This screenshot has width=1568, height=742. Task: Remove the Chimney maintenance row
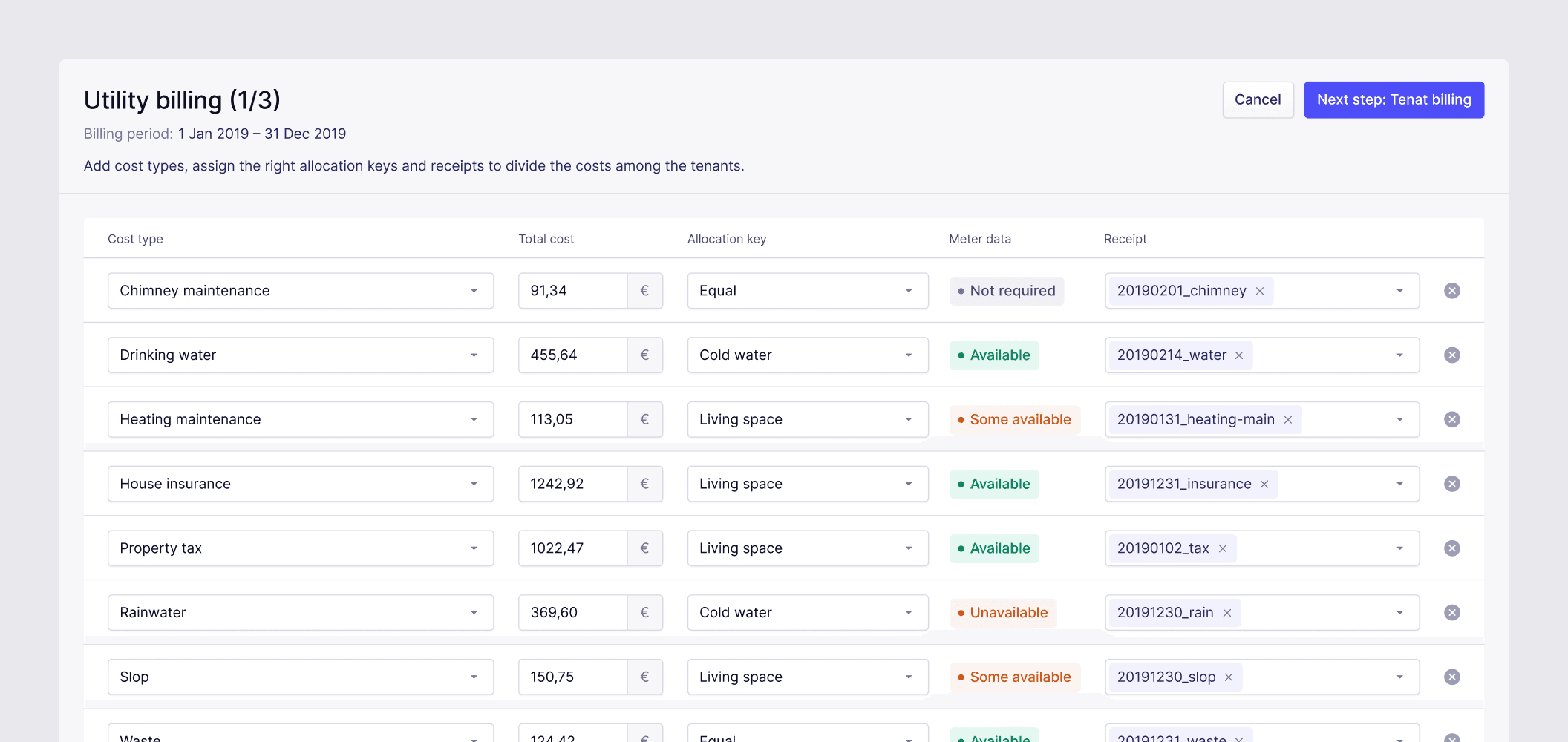1452,290
